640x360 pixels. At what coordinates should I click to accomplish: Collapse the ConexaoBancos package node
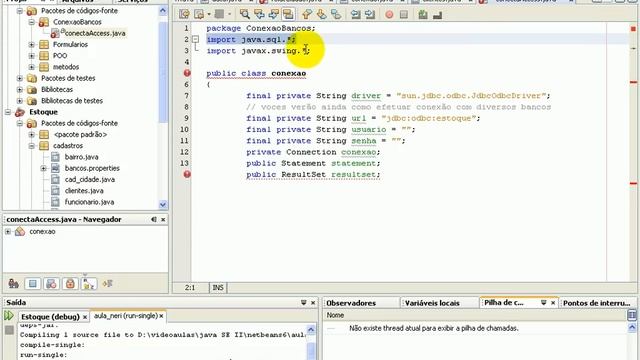pos(31,22)
